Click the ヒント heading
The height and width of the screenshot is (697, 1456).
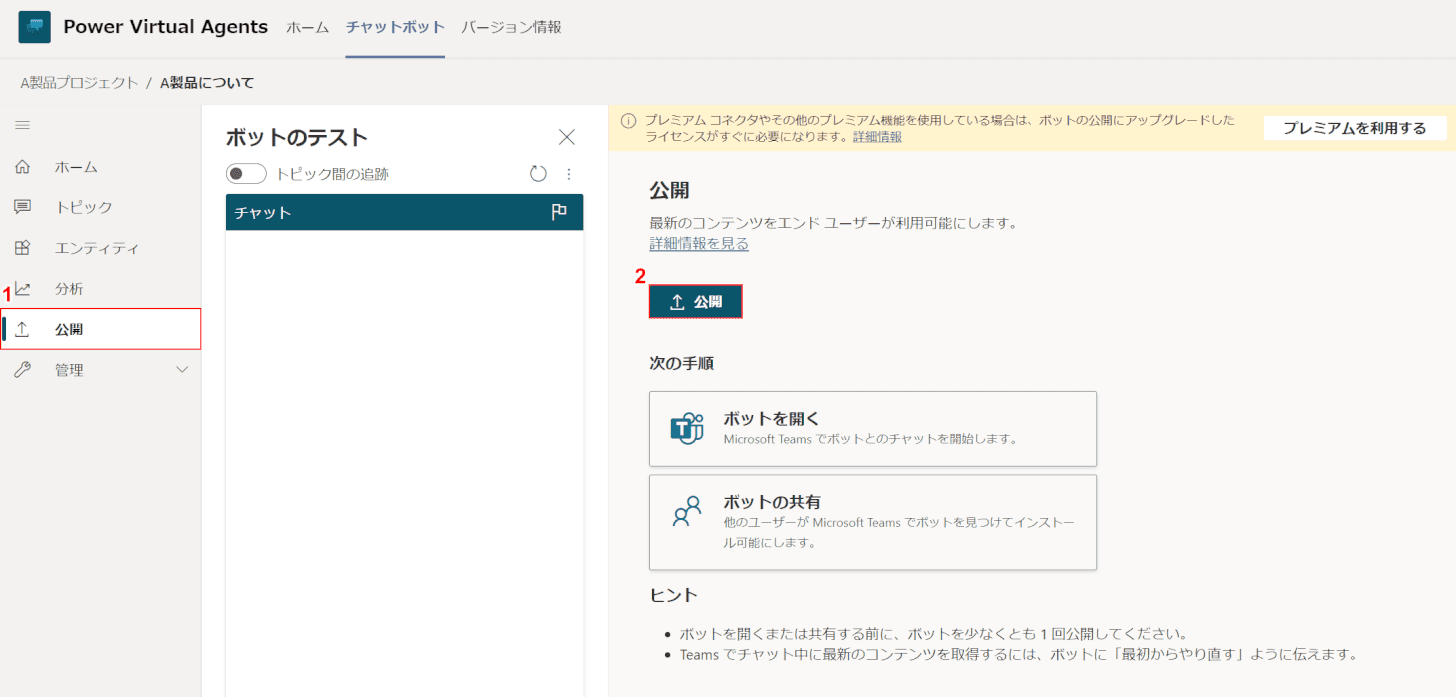tap(674, 595)
